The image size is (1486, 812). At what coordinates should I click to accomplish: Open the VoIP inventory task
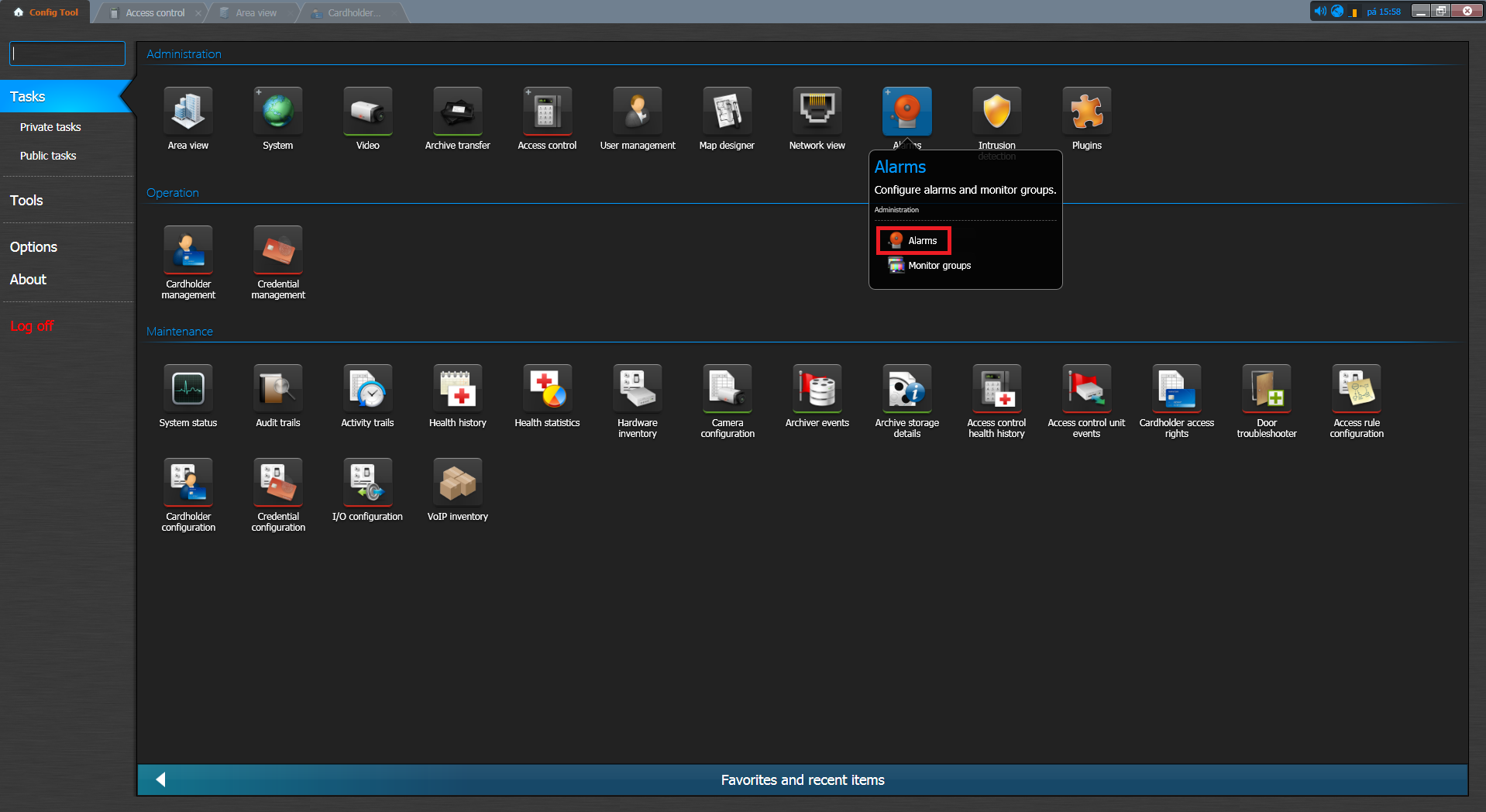click(x=457, y=483)
